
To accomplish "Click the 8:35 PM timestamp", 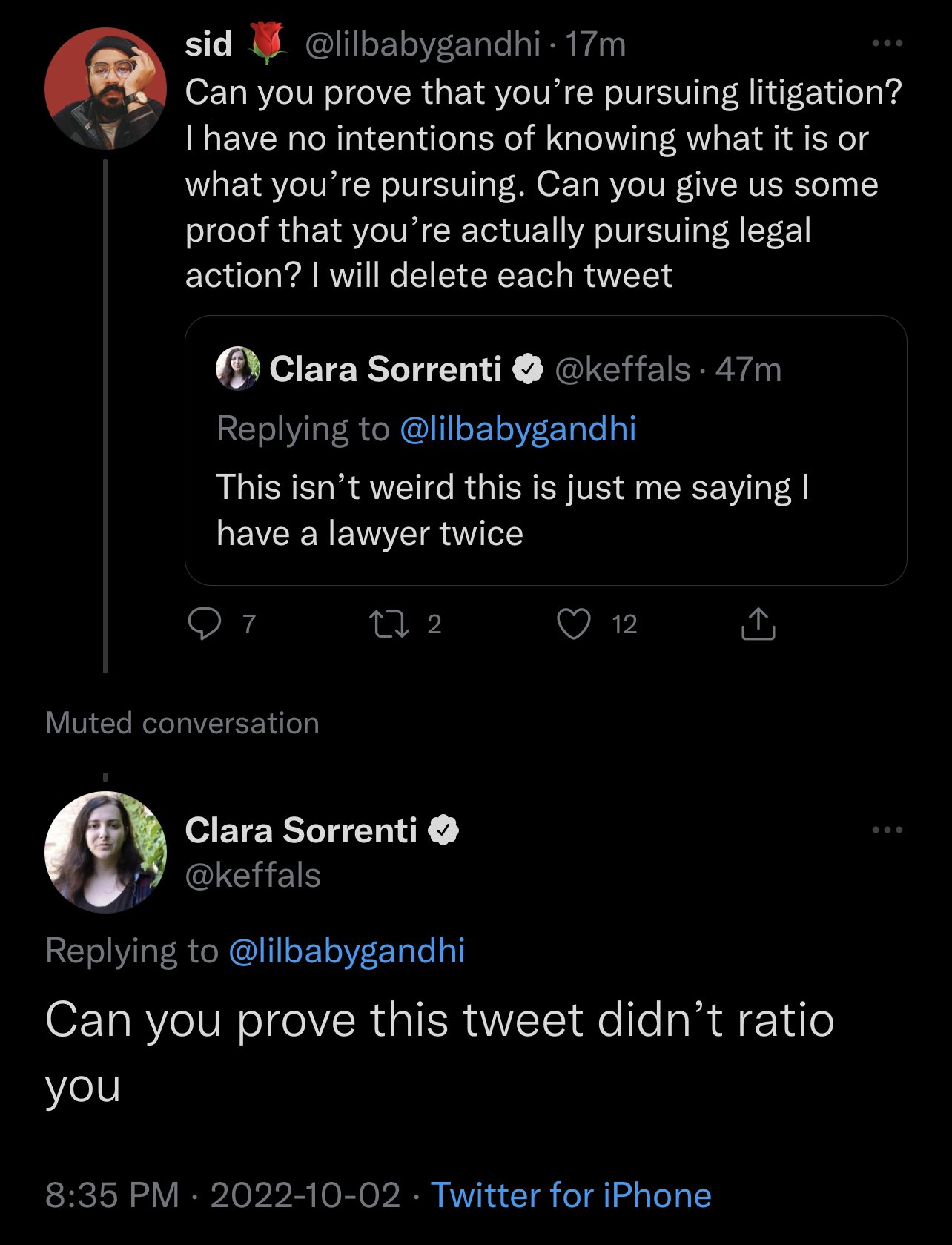I will click(x=113, y=1195).
